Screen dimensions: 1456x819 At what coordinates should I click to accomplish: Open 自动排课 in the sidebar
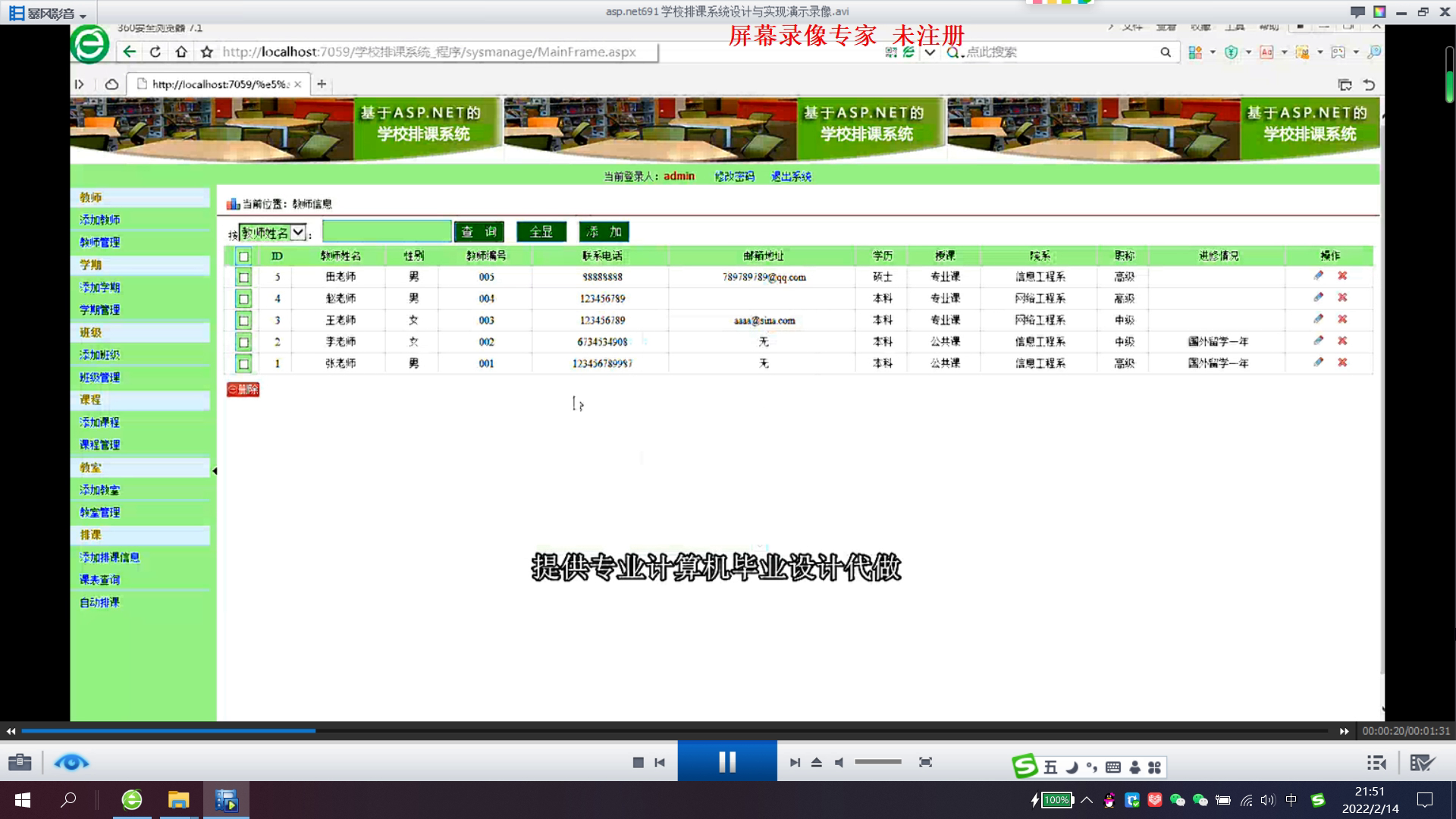pyautogui.click(x=100, y=603)
